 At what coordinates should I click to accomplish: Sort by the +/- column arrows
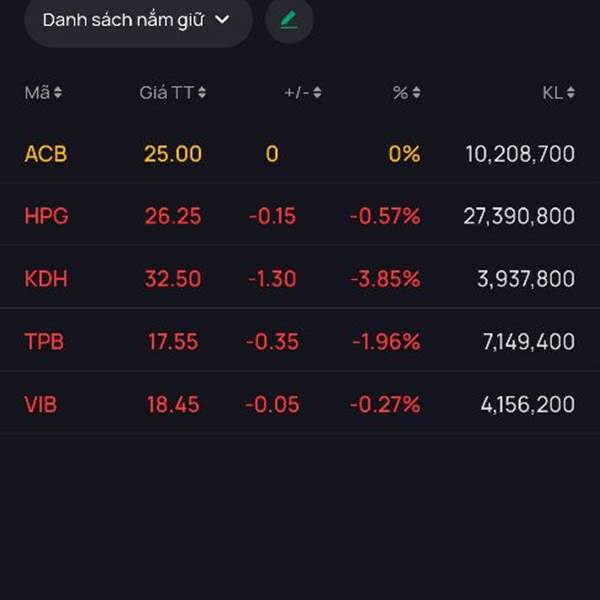tap(317, 93)
